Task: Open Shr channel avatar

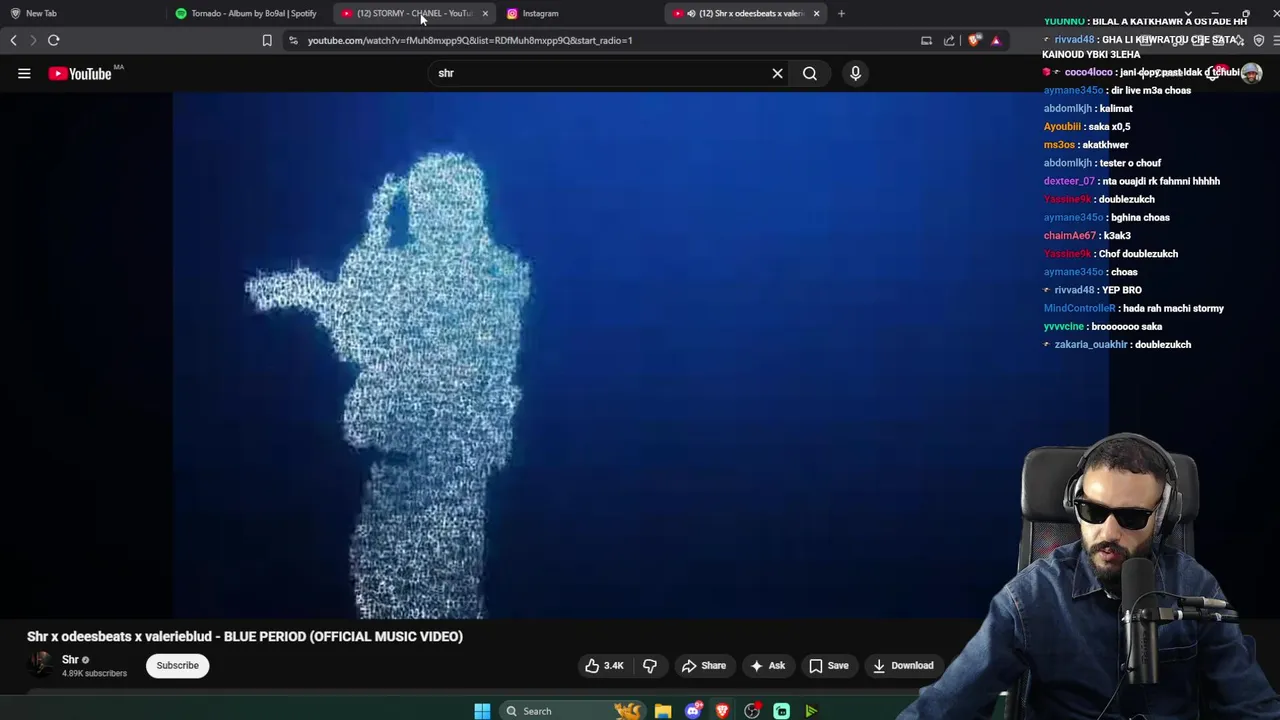Action: 41,665
